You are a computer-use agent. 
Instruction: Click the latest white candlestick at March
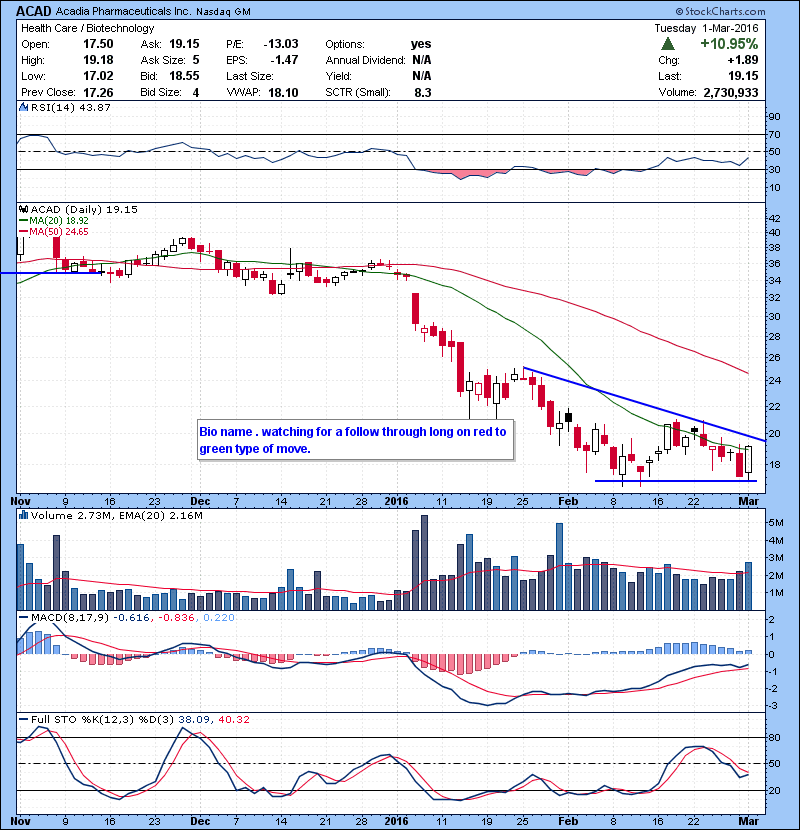click(x=749, y=459)
